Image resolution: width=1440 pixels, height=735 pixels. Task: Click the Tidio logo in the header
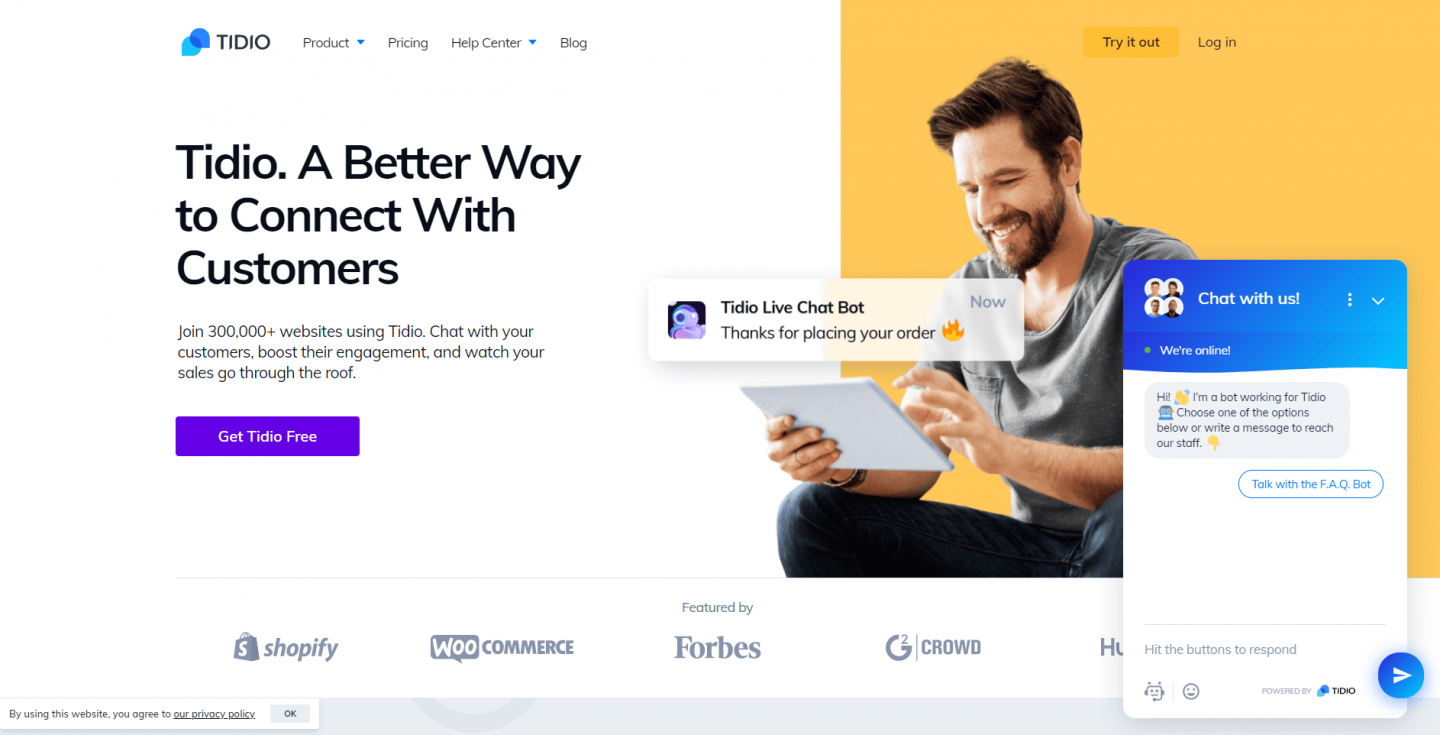point(226,42)
